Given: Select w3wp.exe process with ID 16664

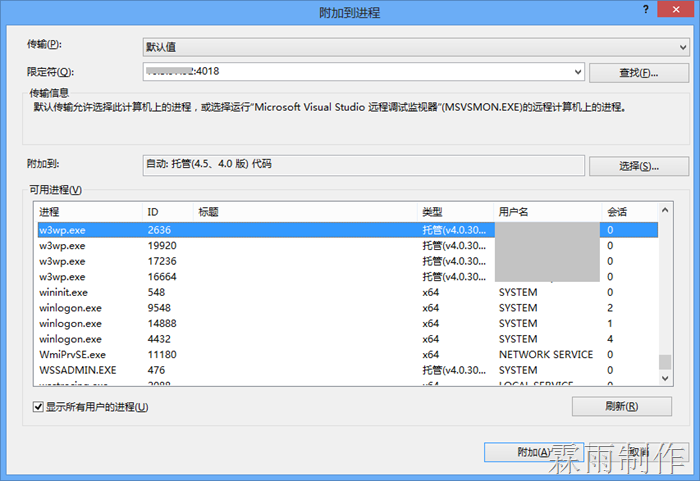Looking at the screenshot, I should [348, 277].
